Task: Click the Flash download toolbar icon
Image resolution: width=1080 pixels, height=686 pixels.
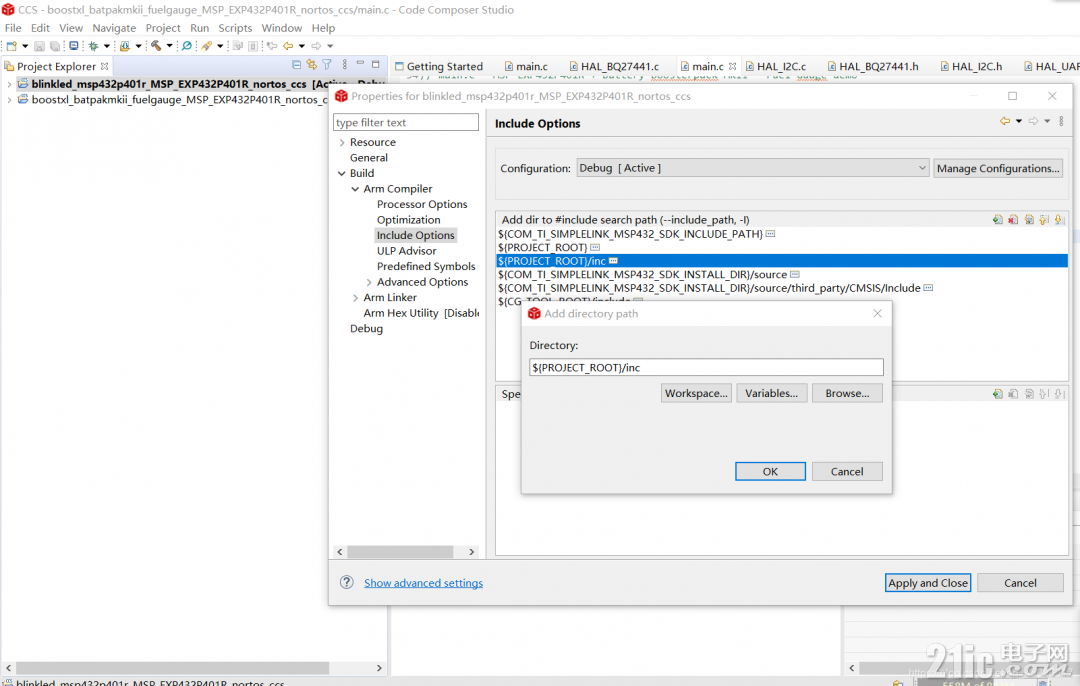Action: coord(125,46)
